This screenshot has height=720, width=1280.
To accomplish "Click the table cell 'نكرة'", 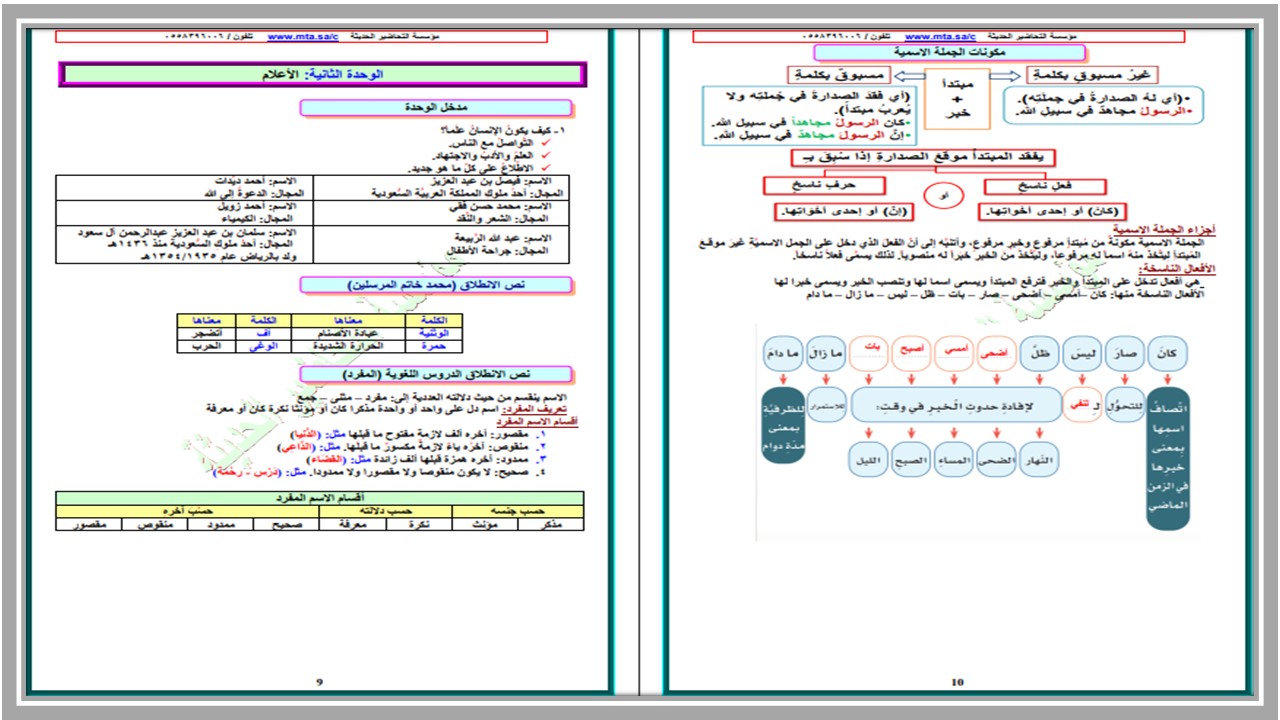I will [419, 523].
